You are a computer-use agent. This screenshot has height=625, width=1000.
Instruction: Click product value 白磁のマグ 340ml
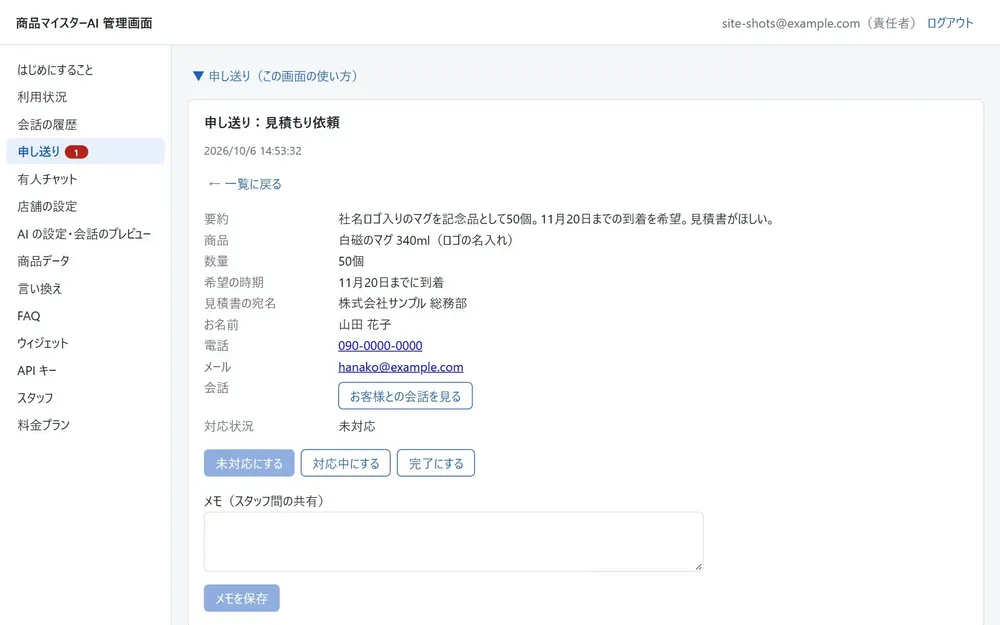tap(426, 240)
